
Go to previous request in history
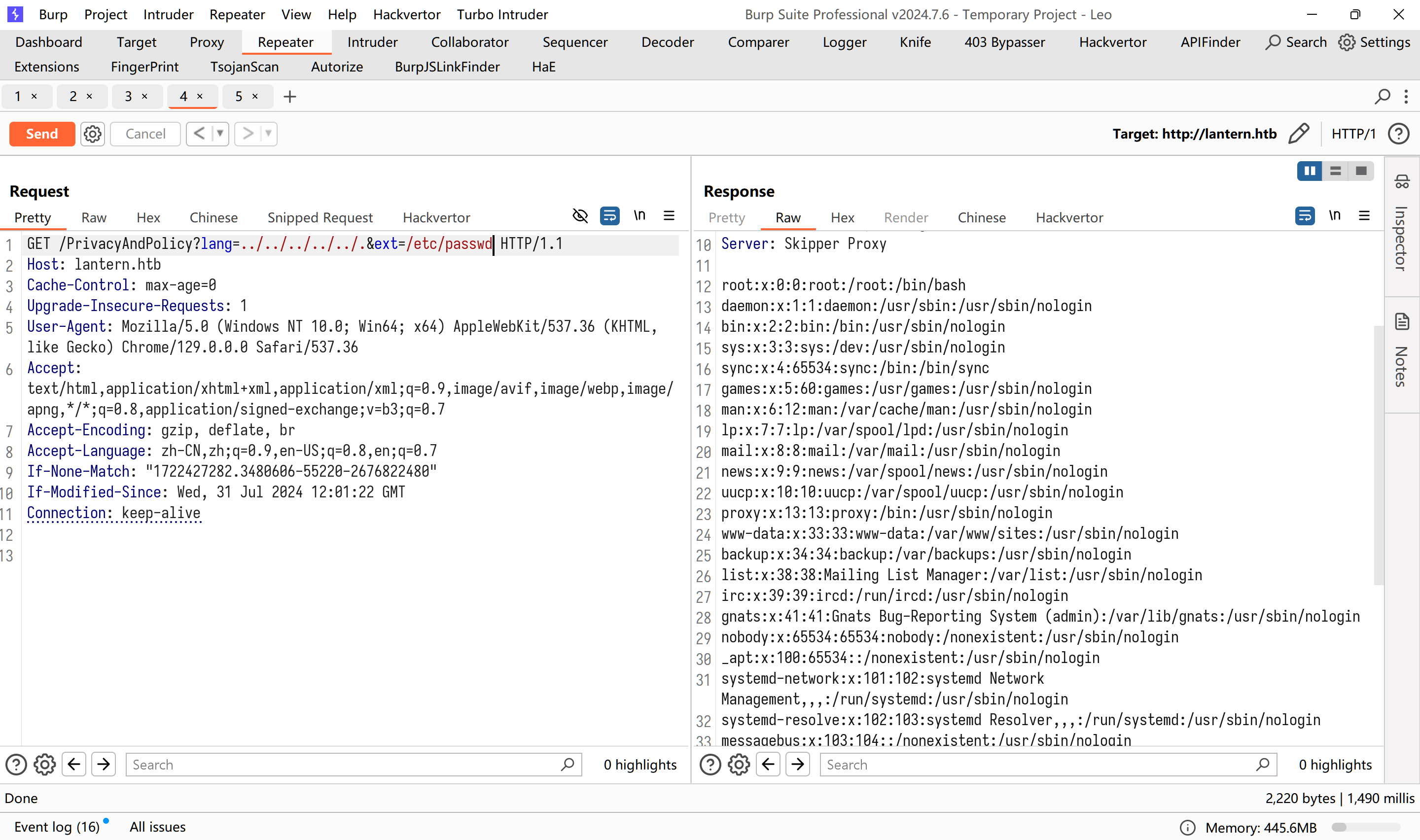[x=199, y=134]
